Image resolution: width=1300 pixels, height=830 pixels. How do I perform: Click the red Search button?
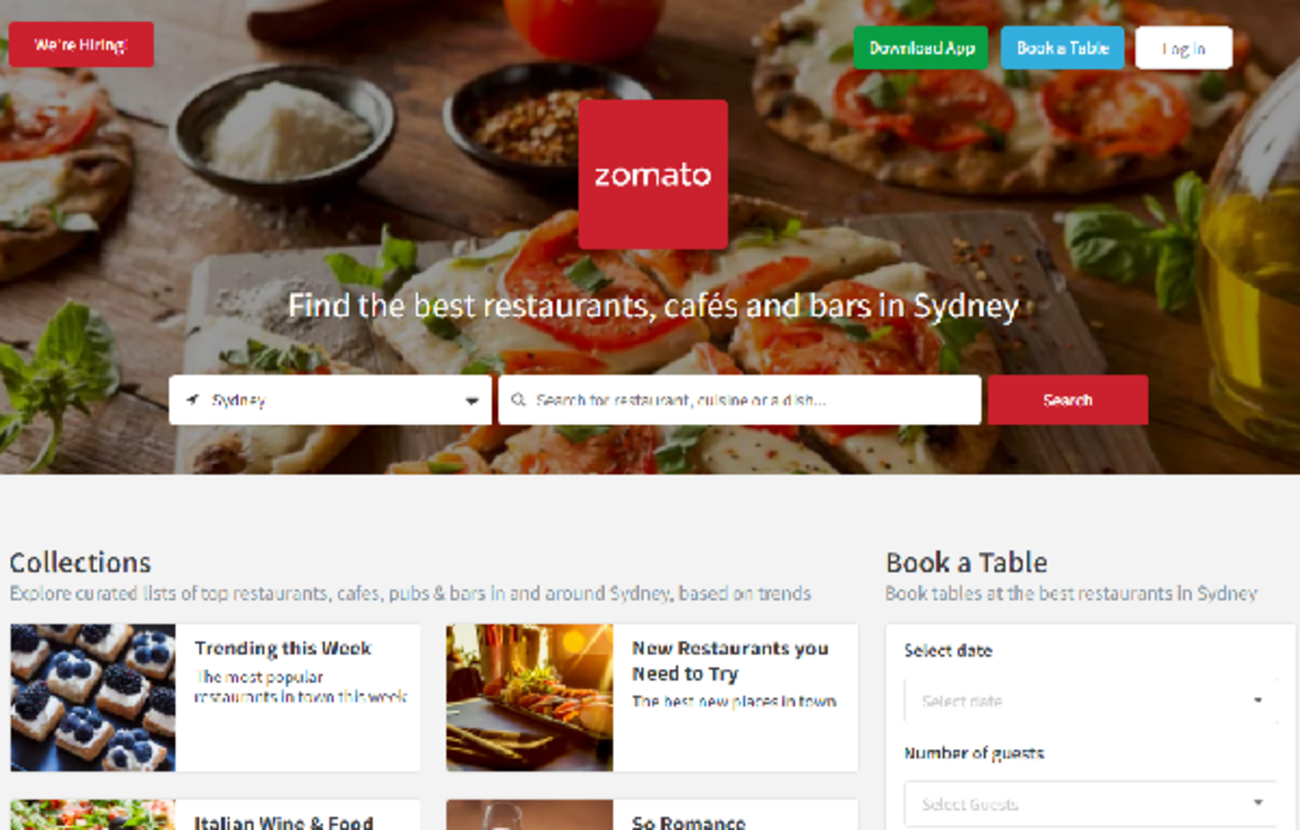click(x=1067, y=400)
